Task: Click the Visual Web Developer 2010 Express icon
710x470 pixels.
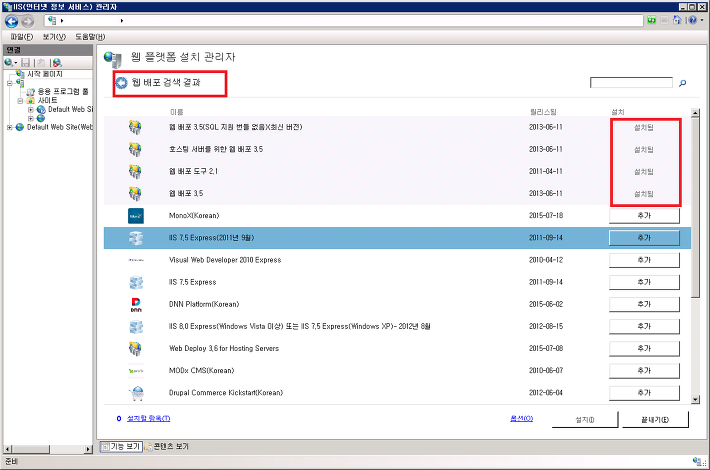Action: pyautogui.click(x=136, y=260)
